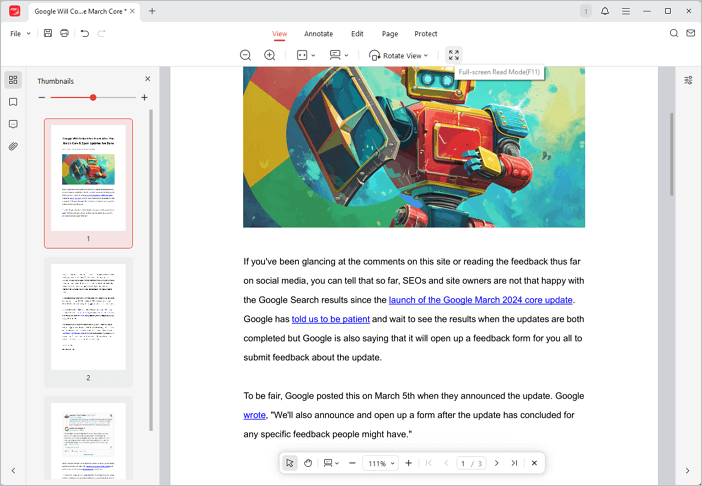Select the Hand tool in floating bar

point(308,463)
